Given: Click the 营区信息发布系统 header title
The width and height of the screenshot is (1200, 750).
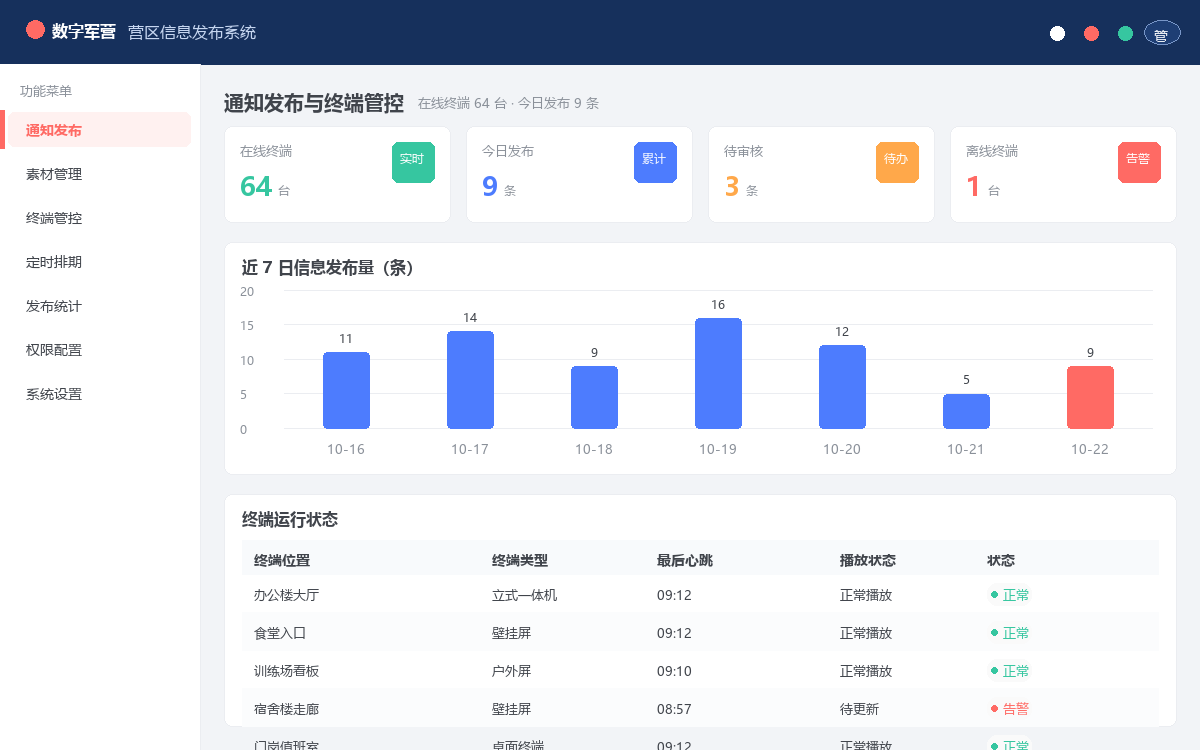Looking at the screenshot, I should [x=192, y=32].
